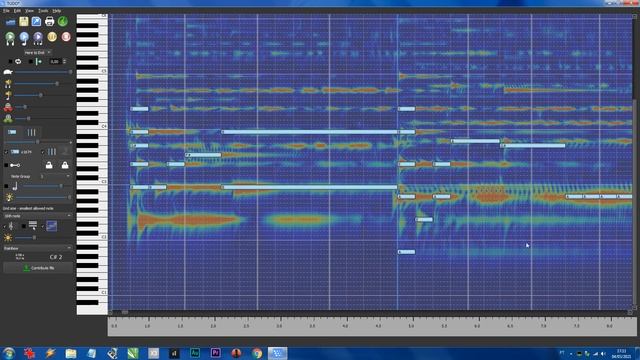Click the connect notes link icon

point(15,165)
